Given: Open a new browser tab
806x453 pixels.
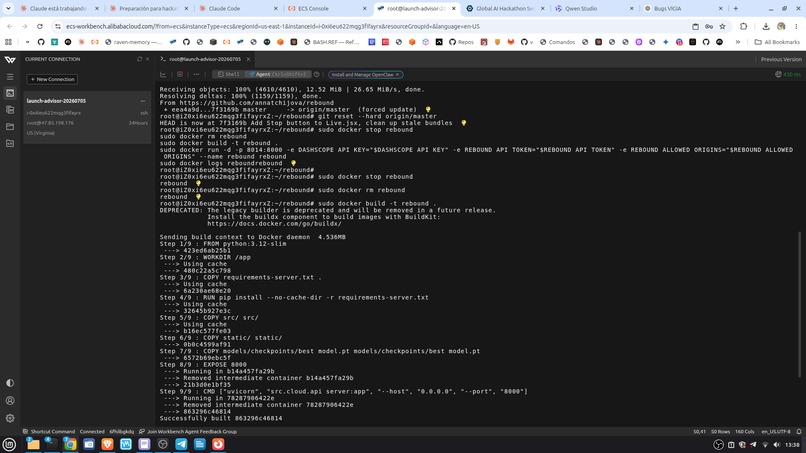Looking at the screenshot, I should coord(736,9).
